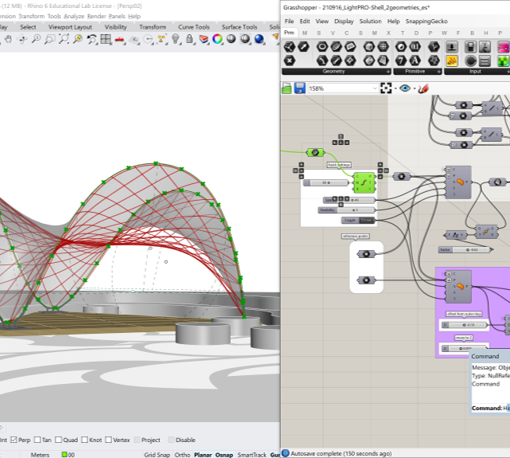
Task: Click the green curve parameter node on canvas
Action: 315,152
